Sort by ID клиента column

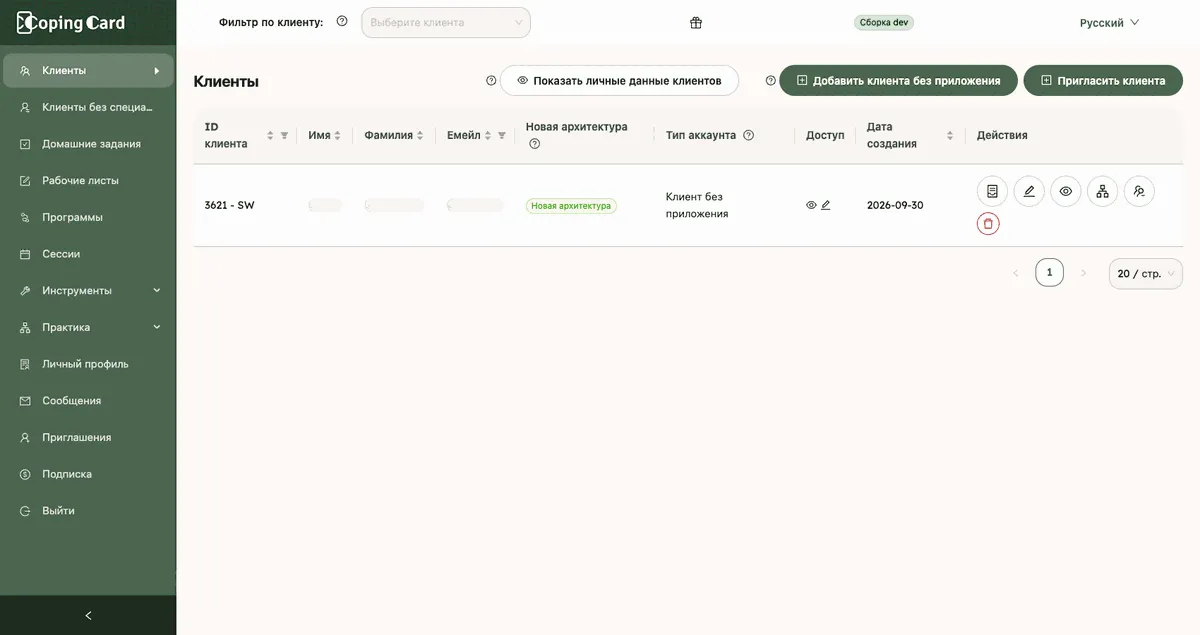(x=270, y=136)
